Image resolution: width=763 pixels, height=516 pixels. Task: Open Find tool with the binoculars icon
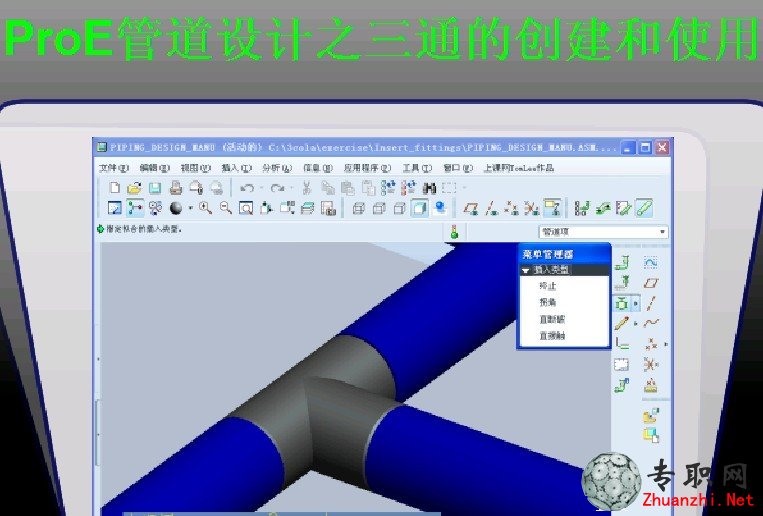(x=429, y=187)
